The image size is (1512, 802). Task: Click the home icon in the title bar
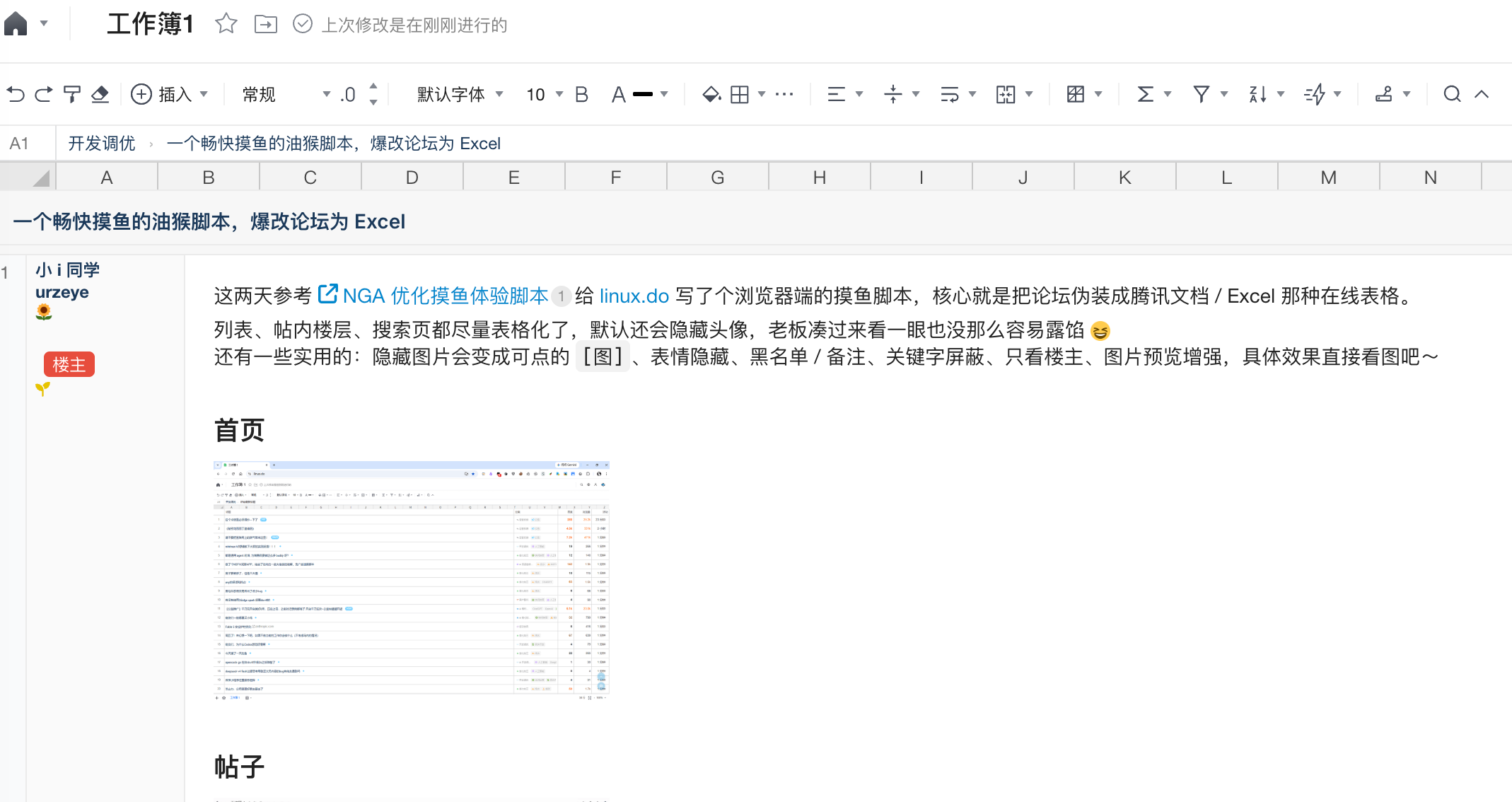16,24
